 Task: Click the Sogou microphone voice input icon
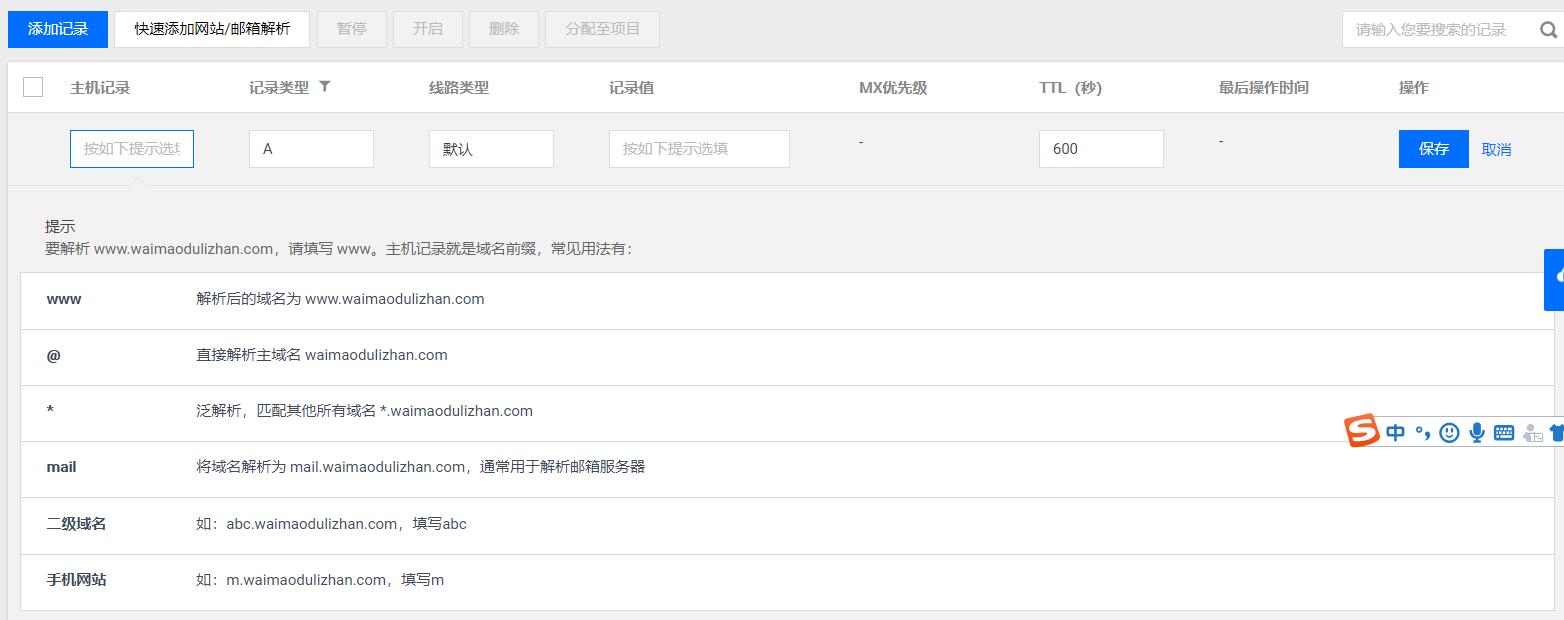pyautogui.click(x=1476, y=432)
